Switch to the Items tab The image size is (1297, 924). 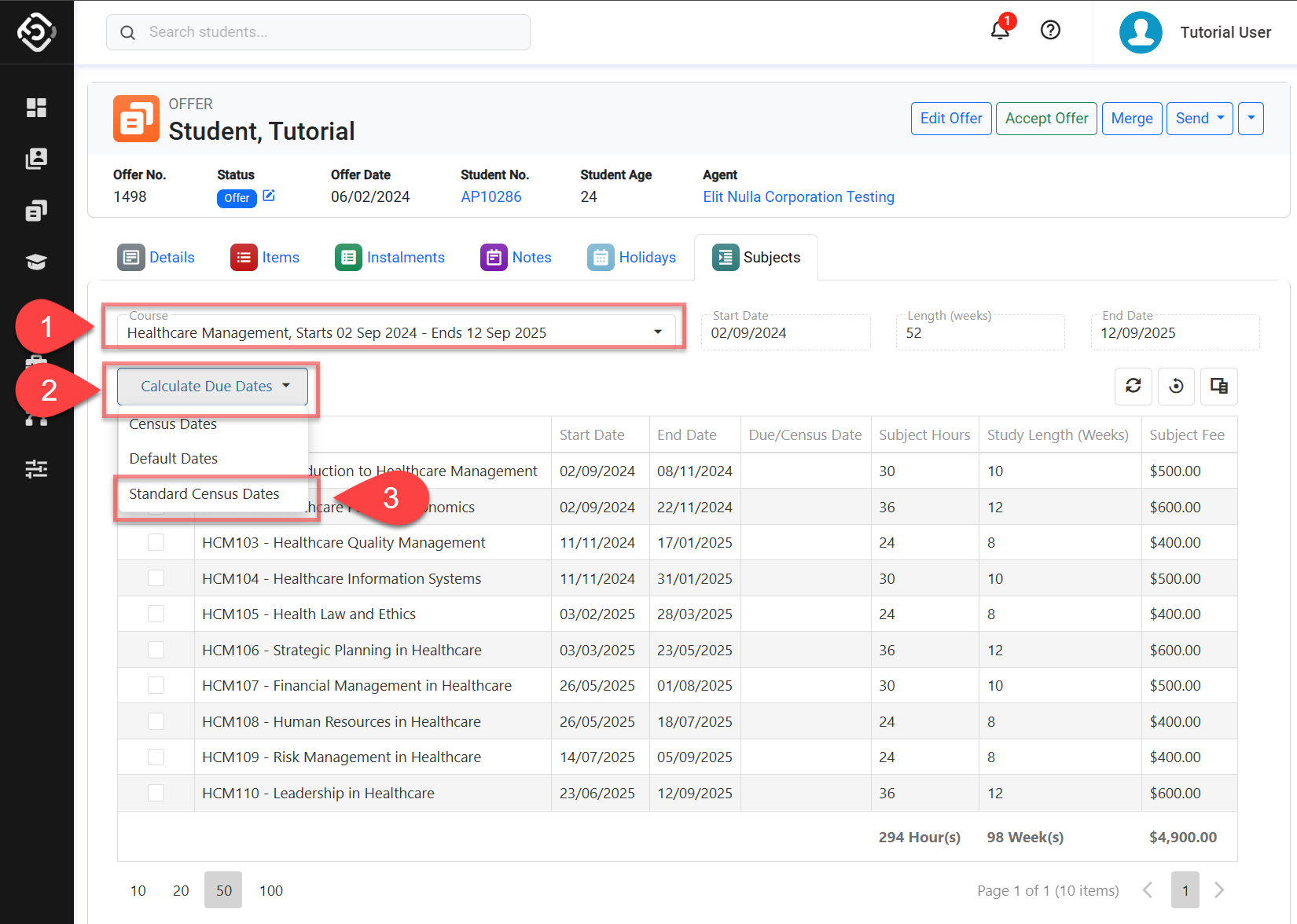coord(265,257)
